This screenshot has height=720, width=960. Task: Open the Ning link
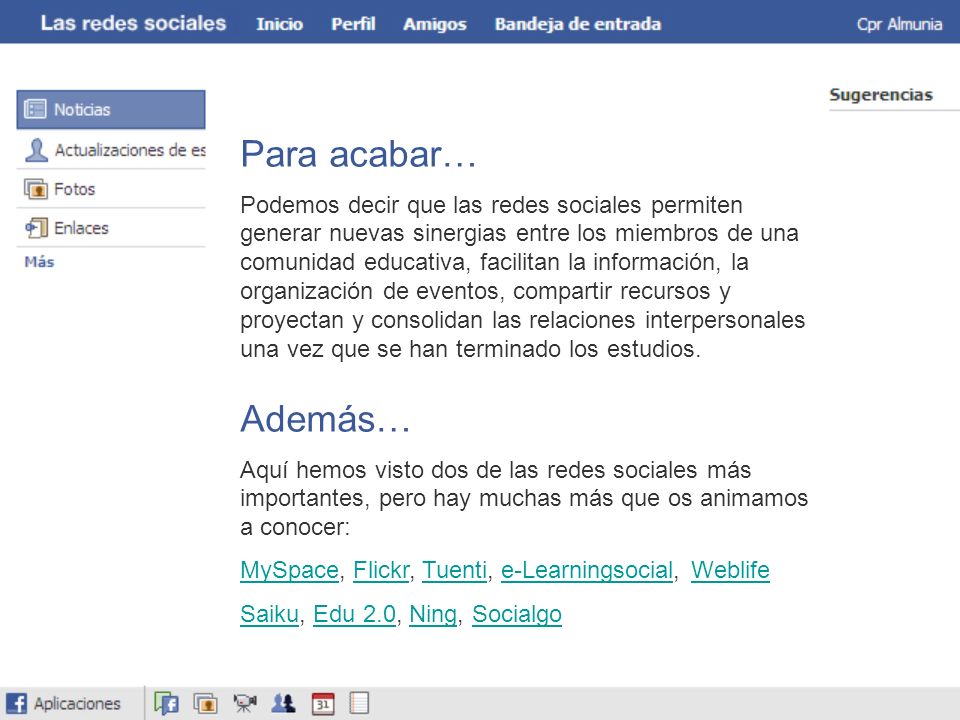click(433, 614)
